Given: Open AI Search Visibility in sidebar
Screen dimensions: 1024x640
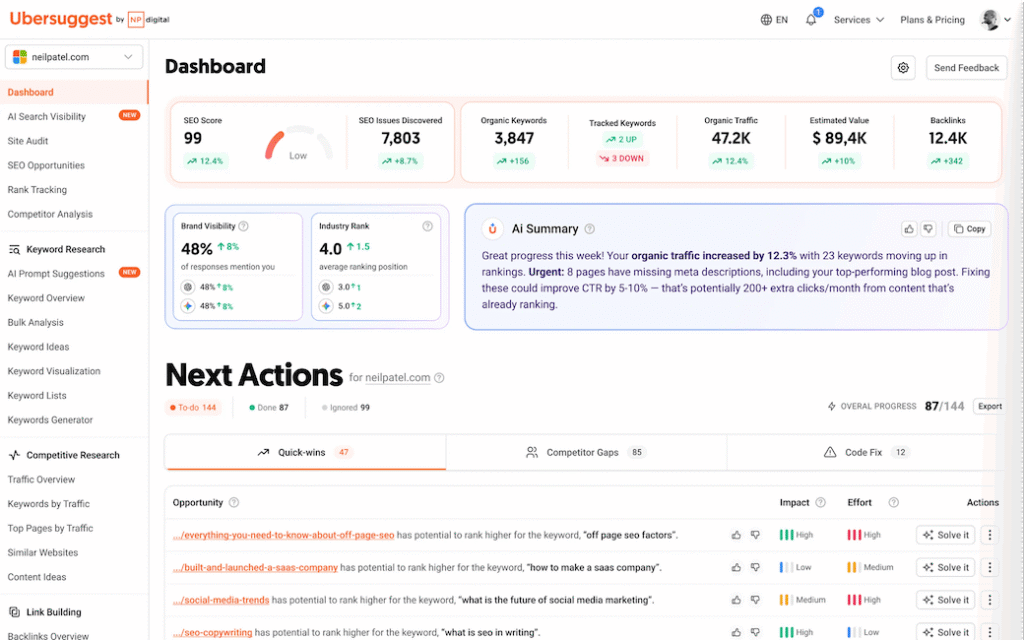Looking at the screenshot, I should 74,116.
